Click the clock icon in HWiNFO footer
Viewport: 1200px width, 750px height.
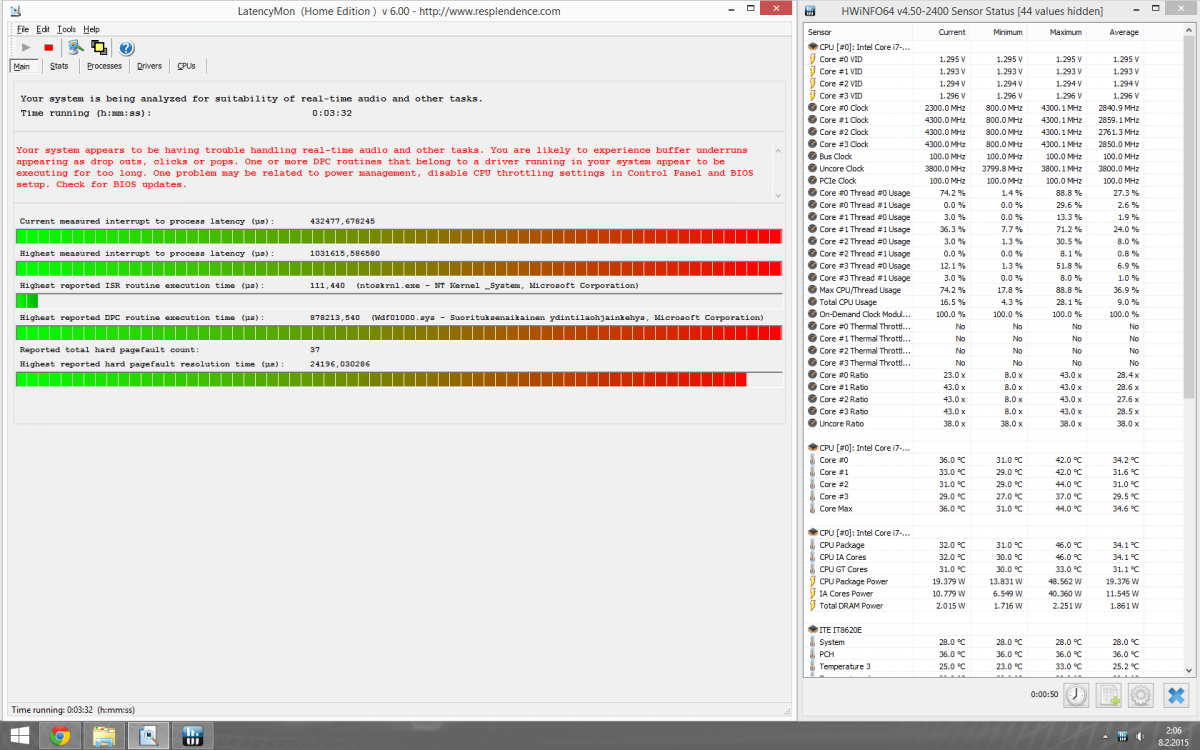[x=1075, y=695]
